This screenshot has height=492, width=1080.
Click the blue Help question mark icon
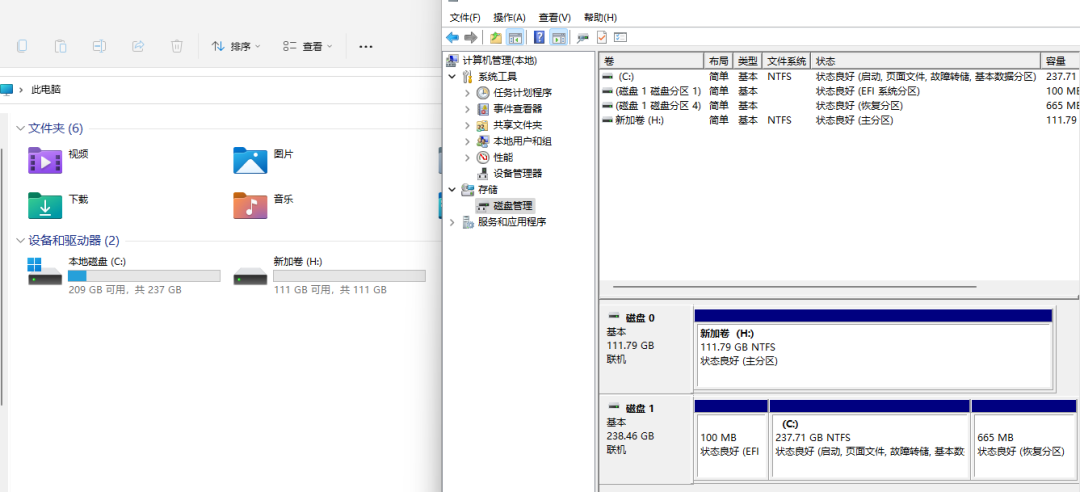click(x=540, y=37)
